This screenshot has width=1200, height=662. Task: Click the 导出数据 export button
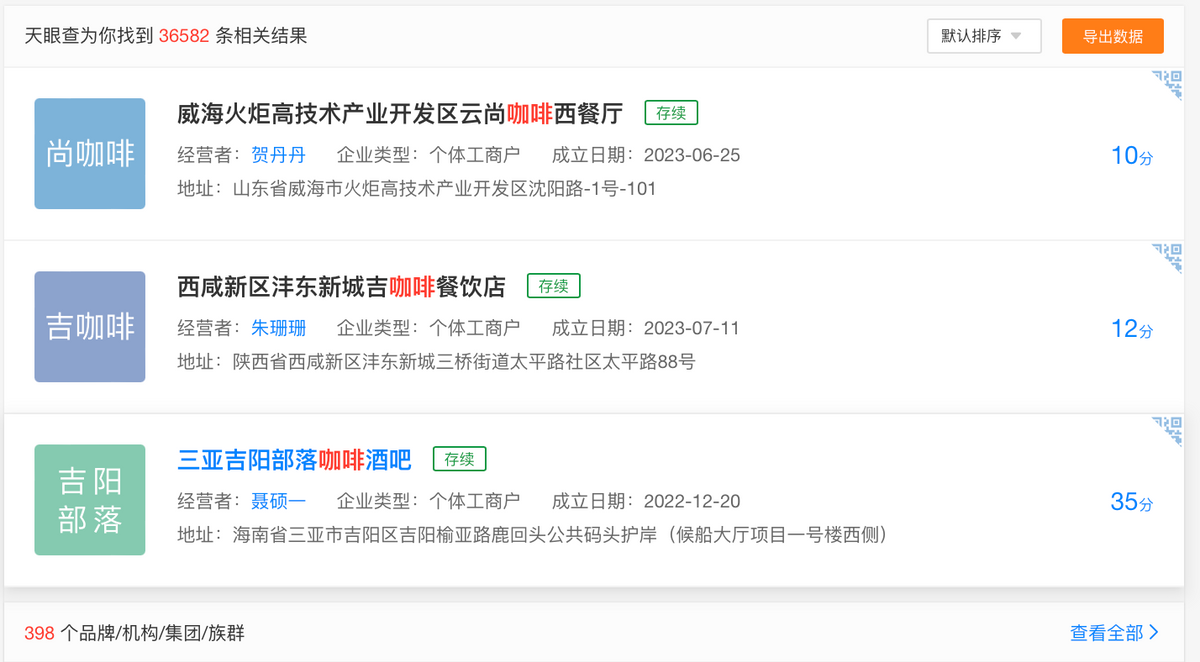(x=1113, y=36)
